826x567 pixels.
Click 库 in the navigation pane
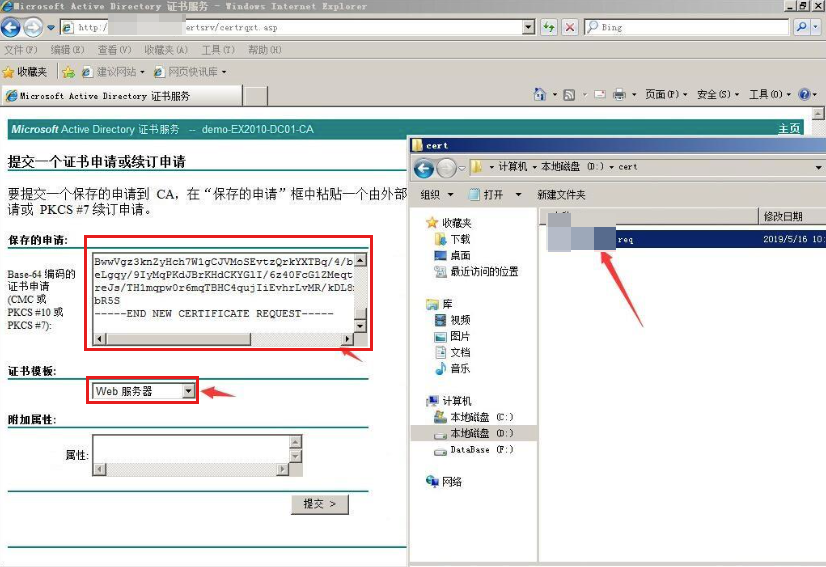point(447,304)
